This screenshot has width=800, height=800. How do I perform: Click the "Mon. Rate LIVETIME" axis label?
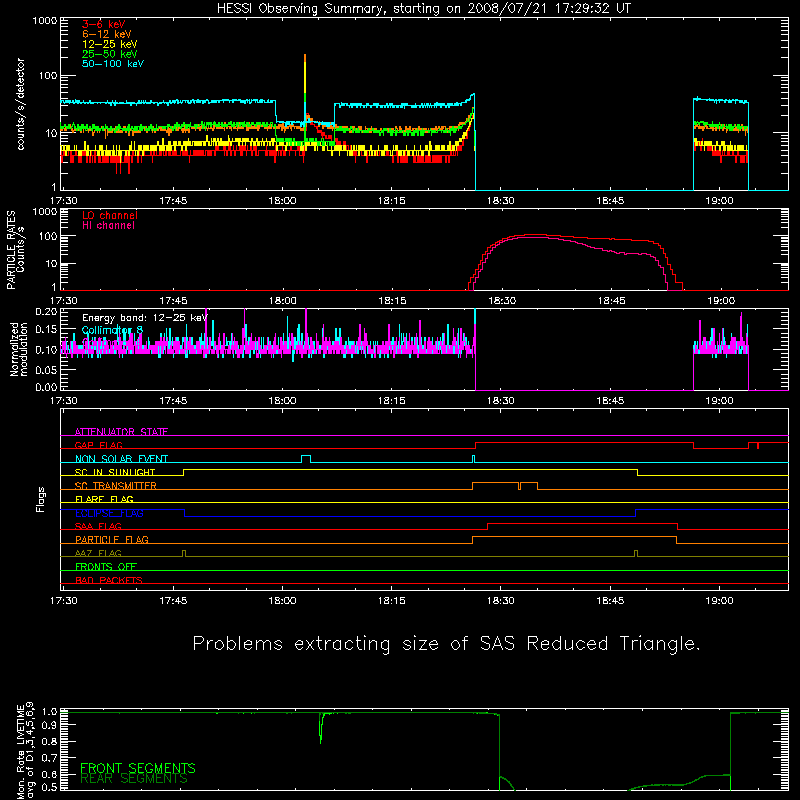click(21, 751)
